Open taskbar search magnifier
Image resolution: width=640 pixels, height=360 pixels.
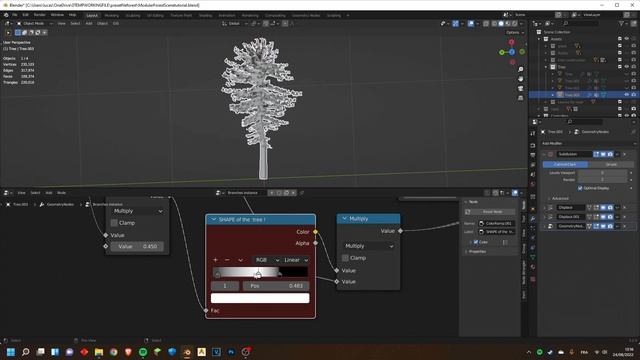[25, 352]
